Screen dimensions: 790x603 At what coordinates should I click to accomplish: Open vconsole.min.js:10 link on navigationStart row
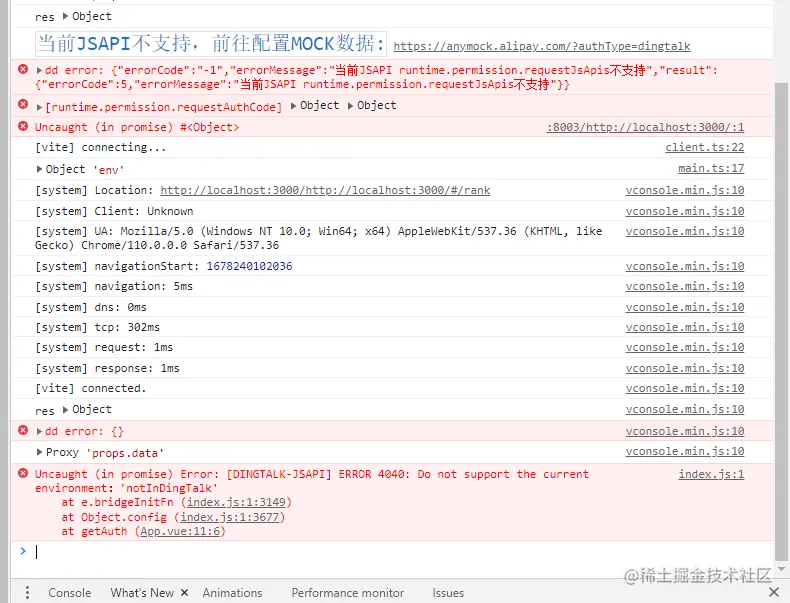[x=685, y=266]
